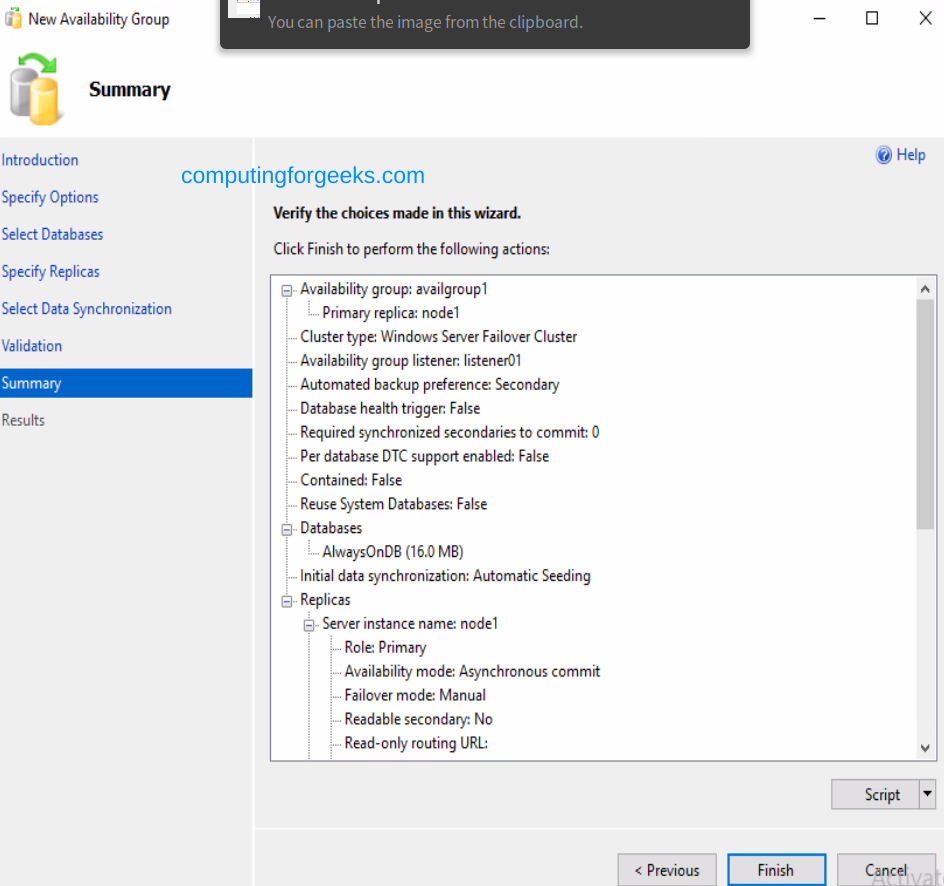Click the scrollbar up arrow
The image size is (944, 886).
click(925, 288)
